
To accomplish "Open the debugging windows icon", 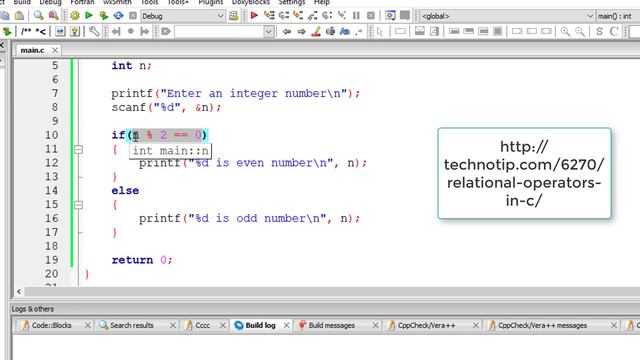I will [x=390, y=16].
